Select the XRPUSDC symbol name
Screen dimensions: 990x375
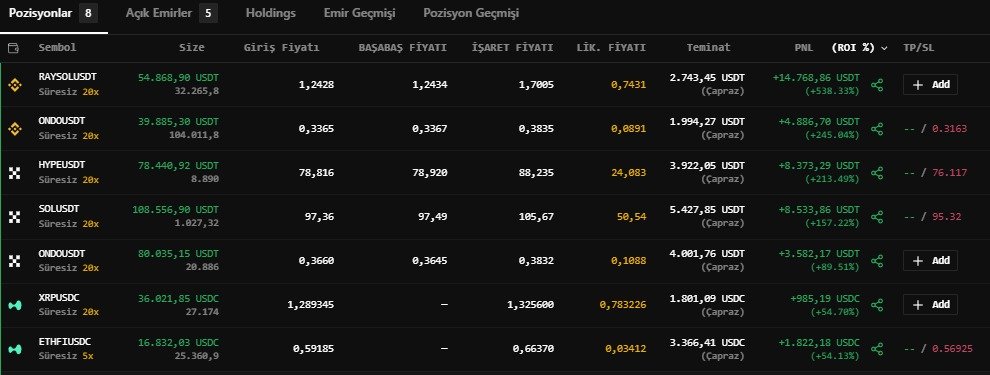(x=59, y=297)
